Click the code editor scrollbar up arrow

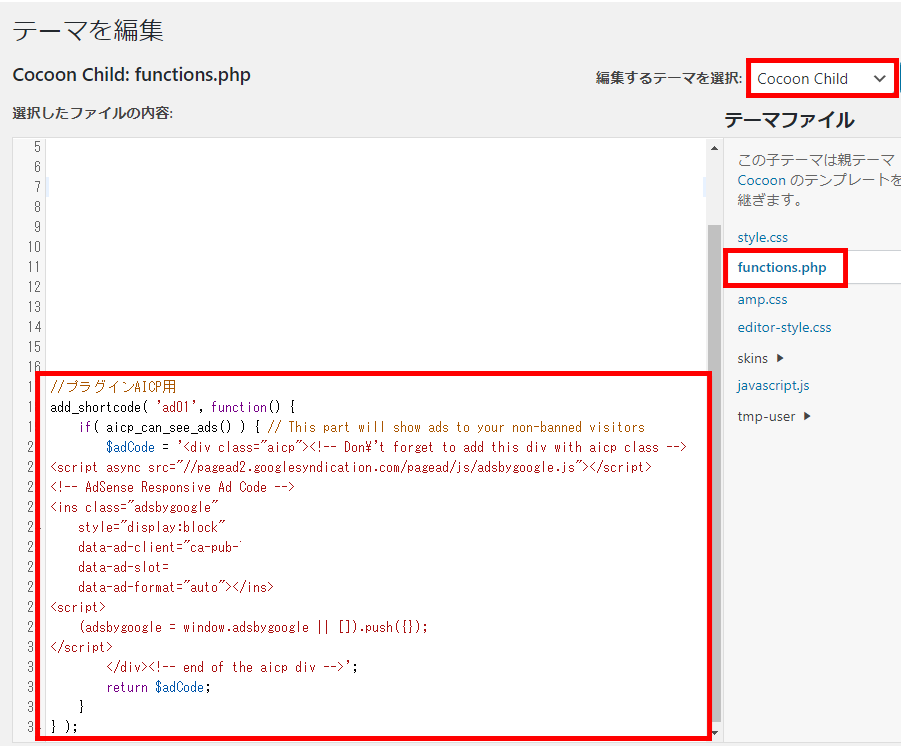click(x=714, y=148)
